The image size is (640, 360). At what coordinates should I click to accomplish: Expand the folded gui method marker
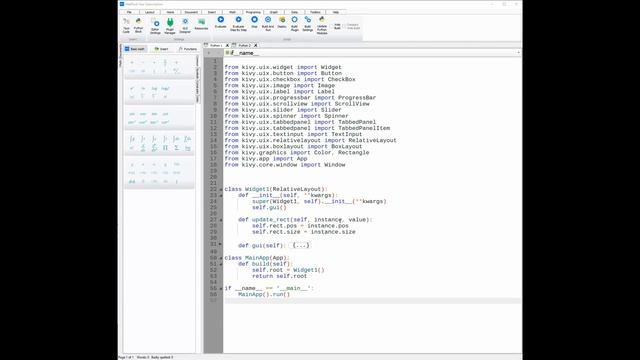[x=221, y=244]
